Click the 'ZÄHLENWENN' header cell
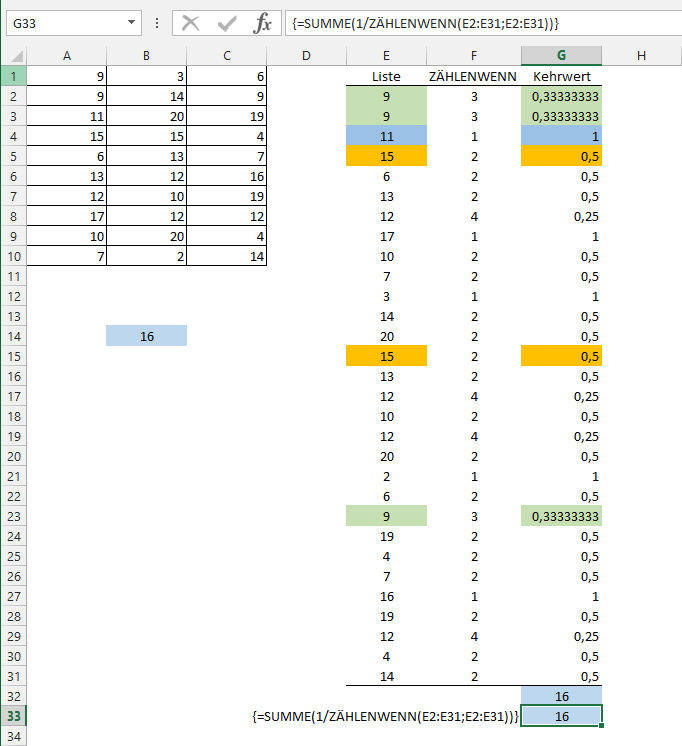 473,76
